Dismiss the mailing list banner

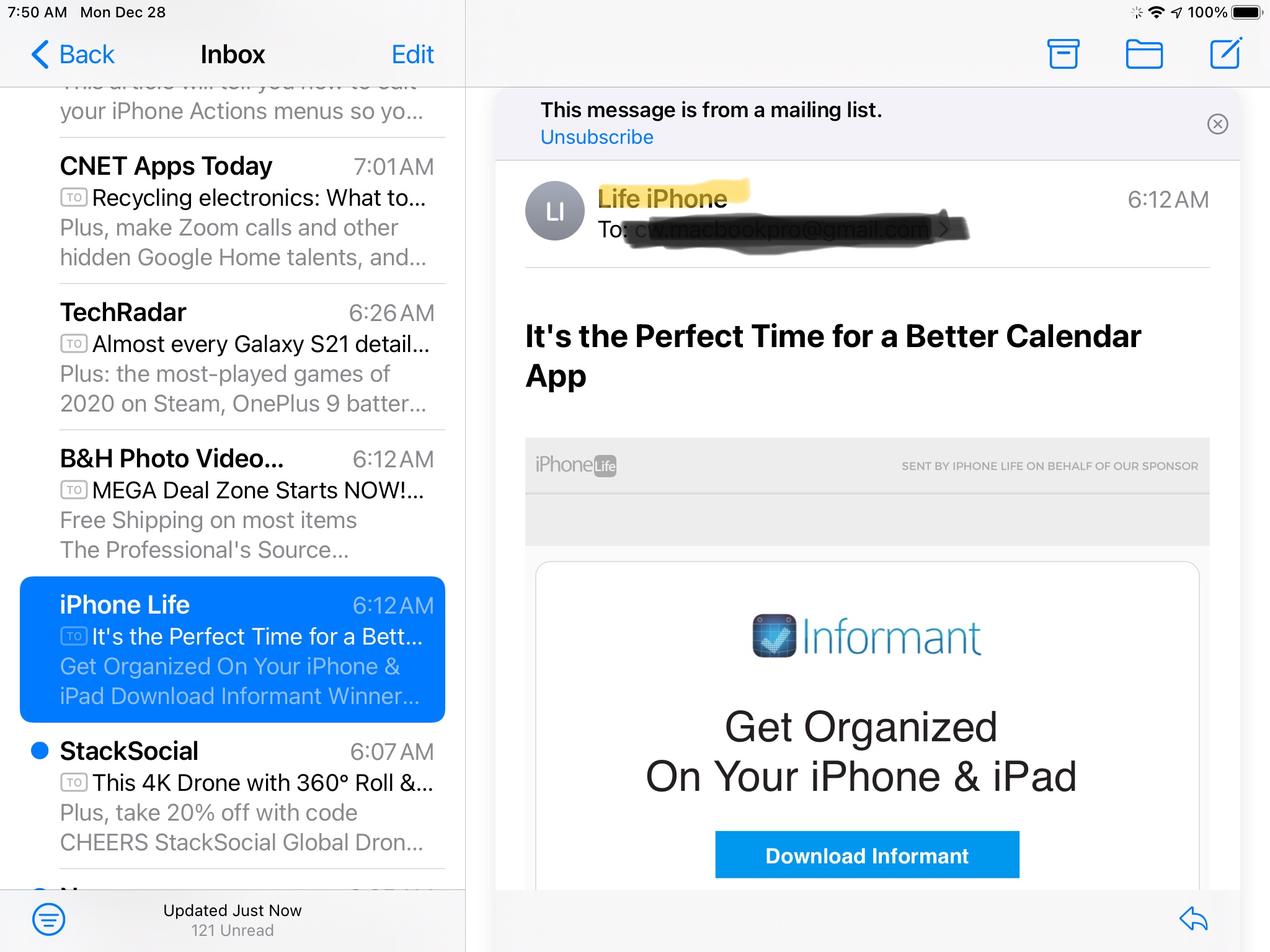[x=1217, y=124]
